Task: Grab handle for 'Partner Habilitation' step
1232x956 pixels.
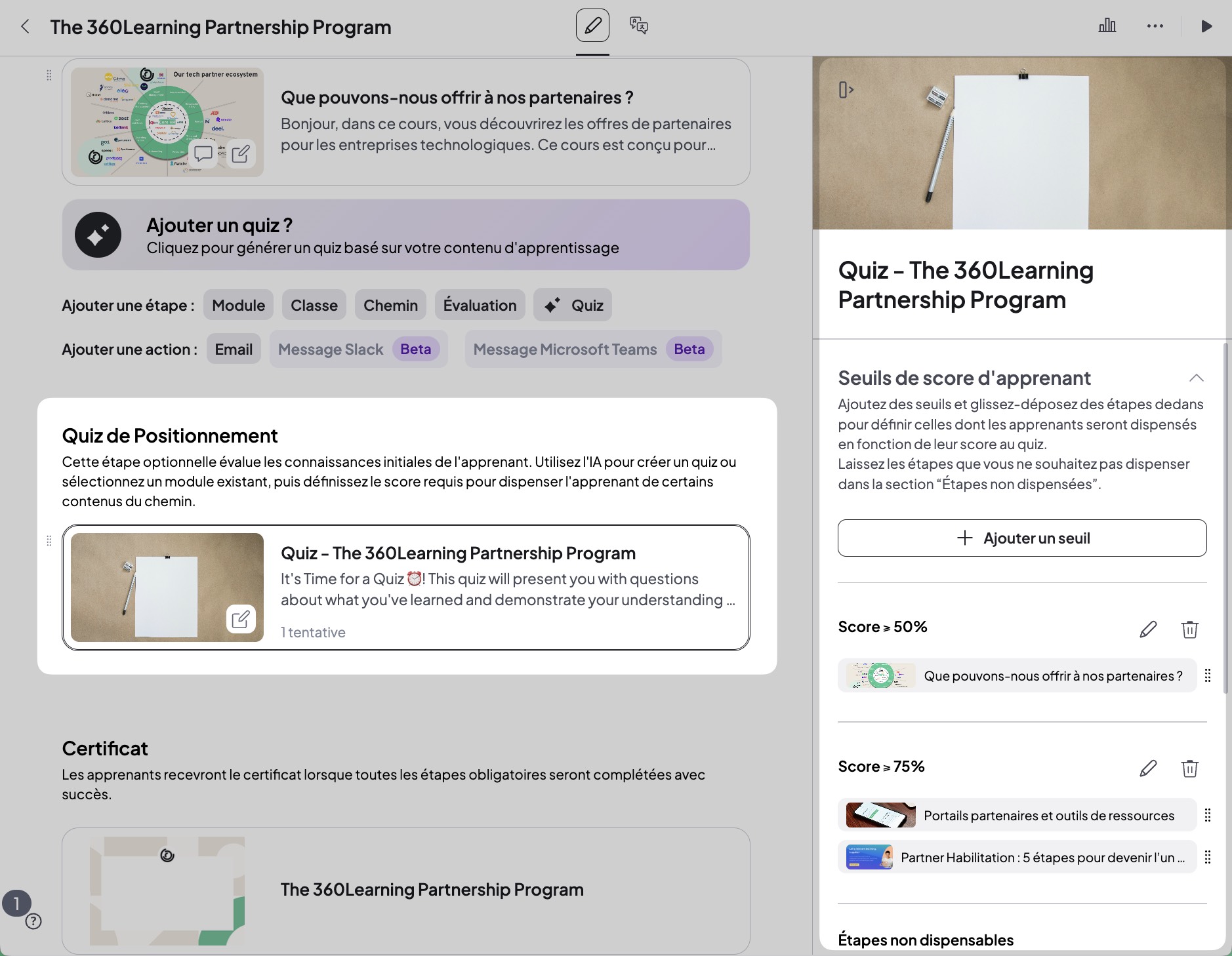Action: point(1208,857)
